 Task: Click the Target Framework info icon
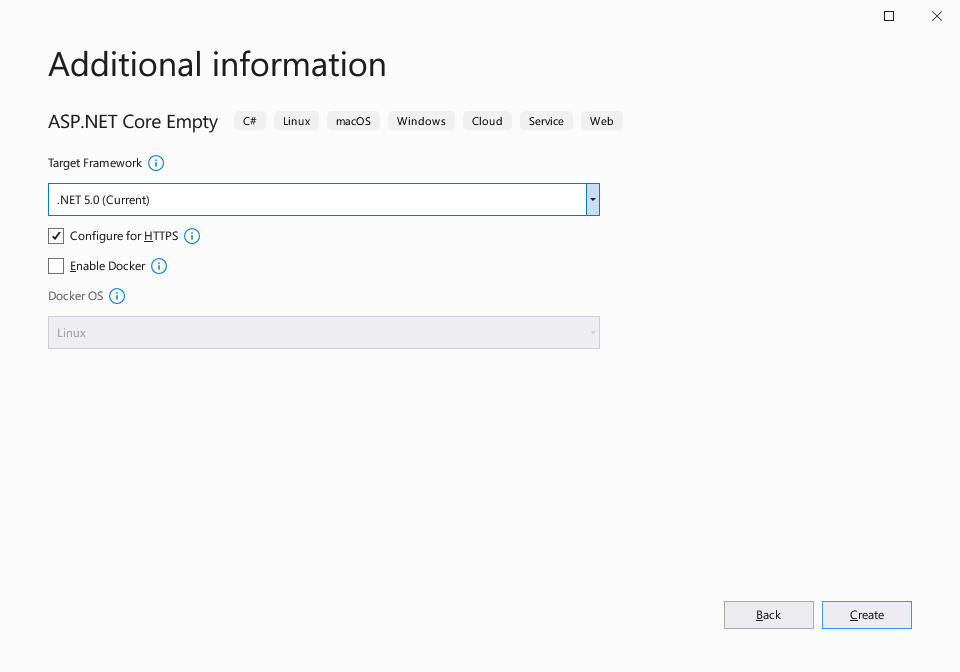coord(155,162)
